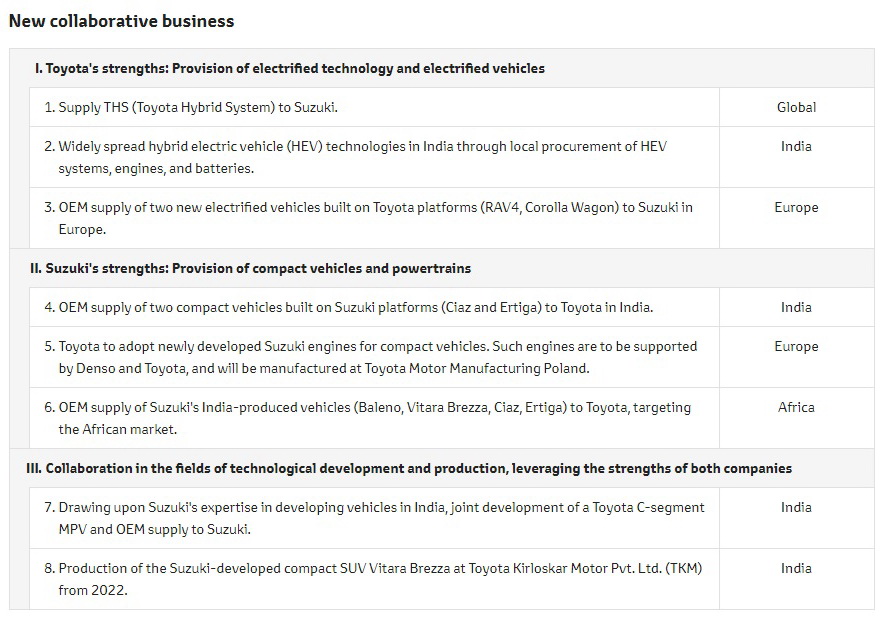This screenshot has width=888, height=628.
Task: Select 'India' cell beside C-segment MPV row
Action: (796, 507)
